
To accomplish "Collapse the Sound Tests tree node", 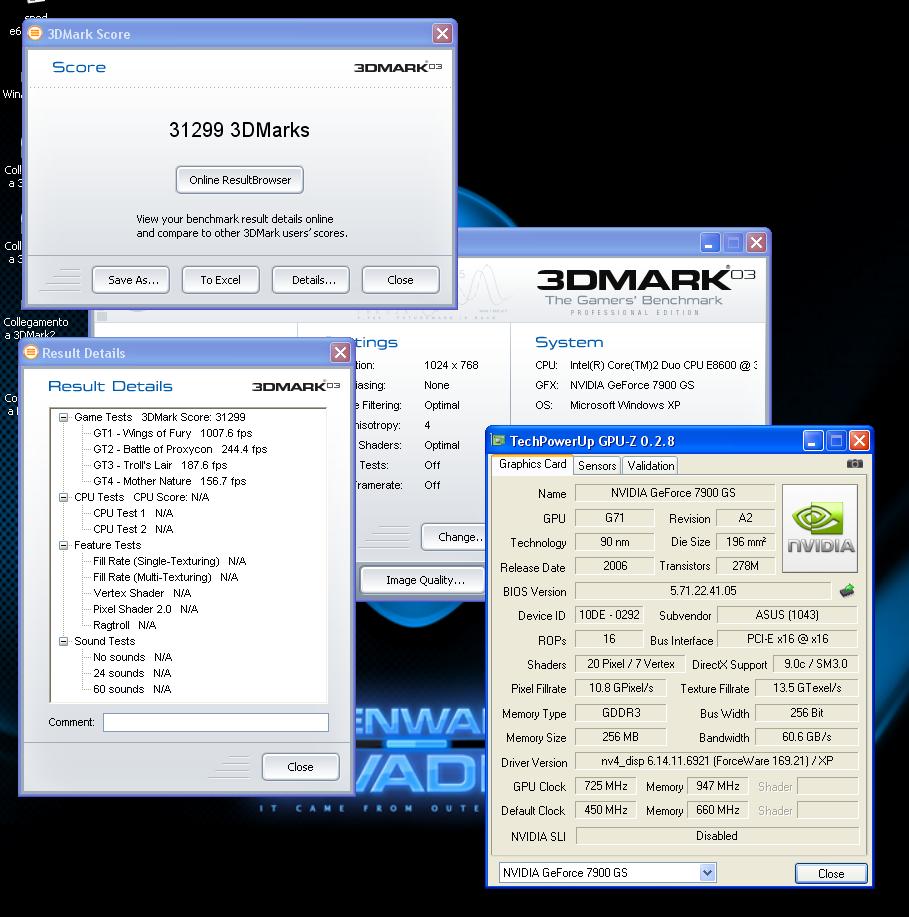I will click(x=63, y=642).
